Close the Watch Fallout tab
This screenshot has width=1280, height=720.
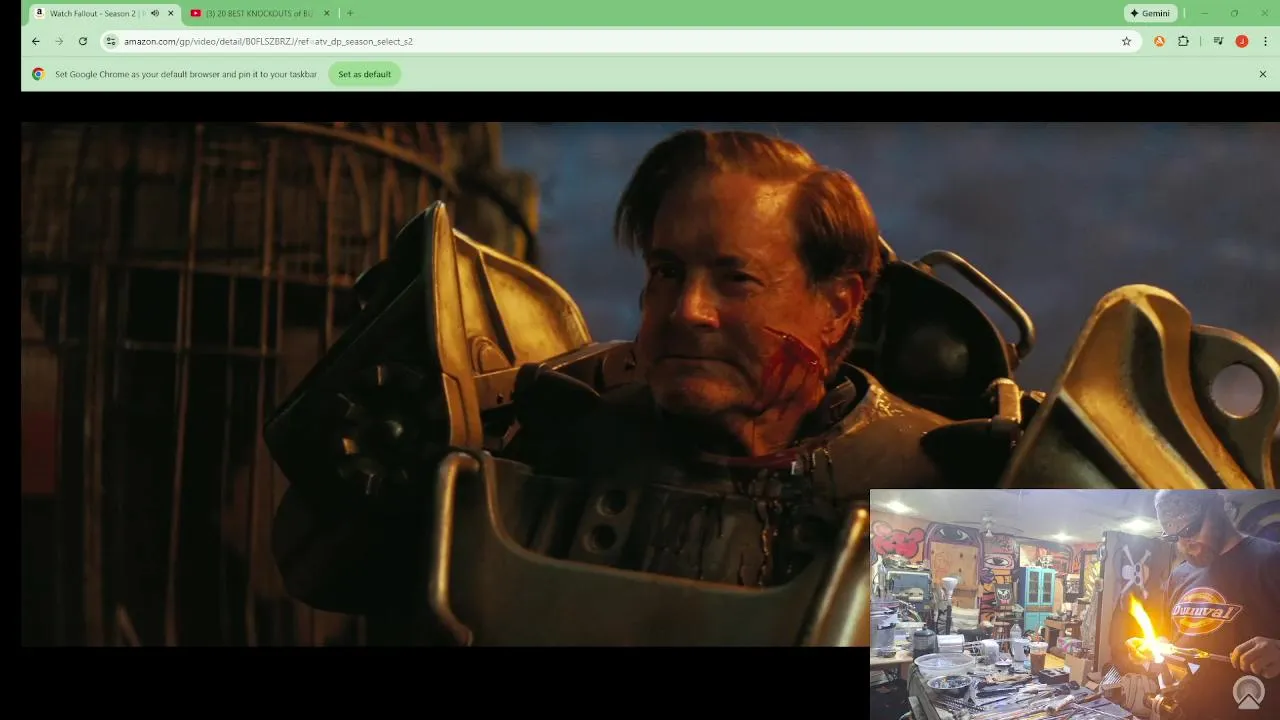click(171, 13)
